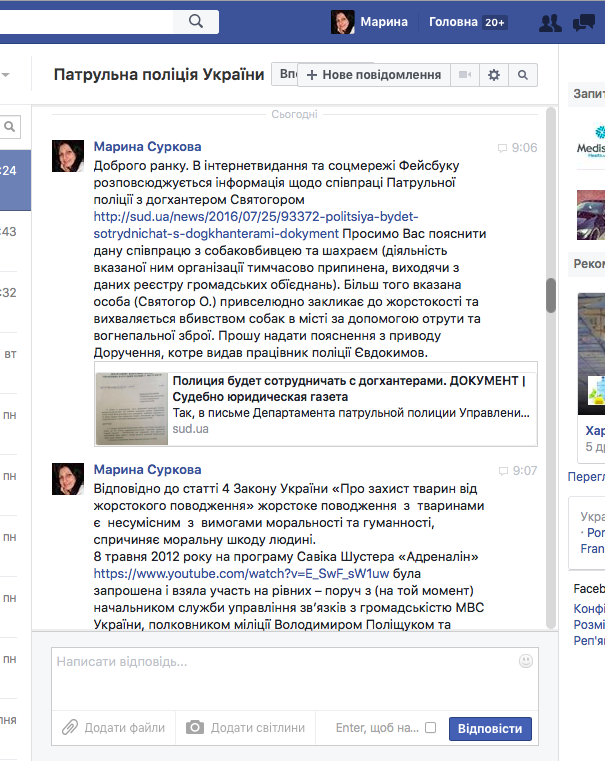Image resolution: width=605 pixels, height=761 pixels.
Task: Open sud.ua news hyperlink in first message
Action: [256, 225]
